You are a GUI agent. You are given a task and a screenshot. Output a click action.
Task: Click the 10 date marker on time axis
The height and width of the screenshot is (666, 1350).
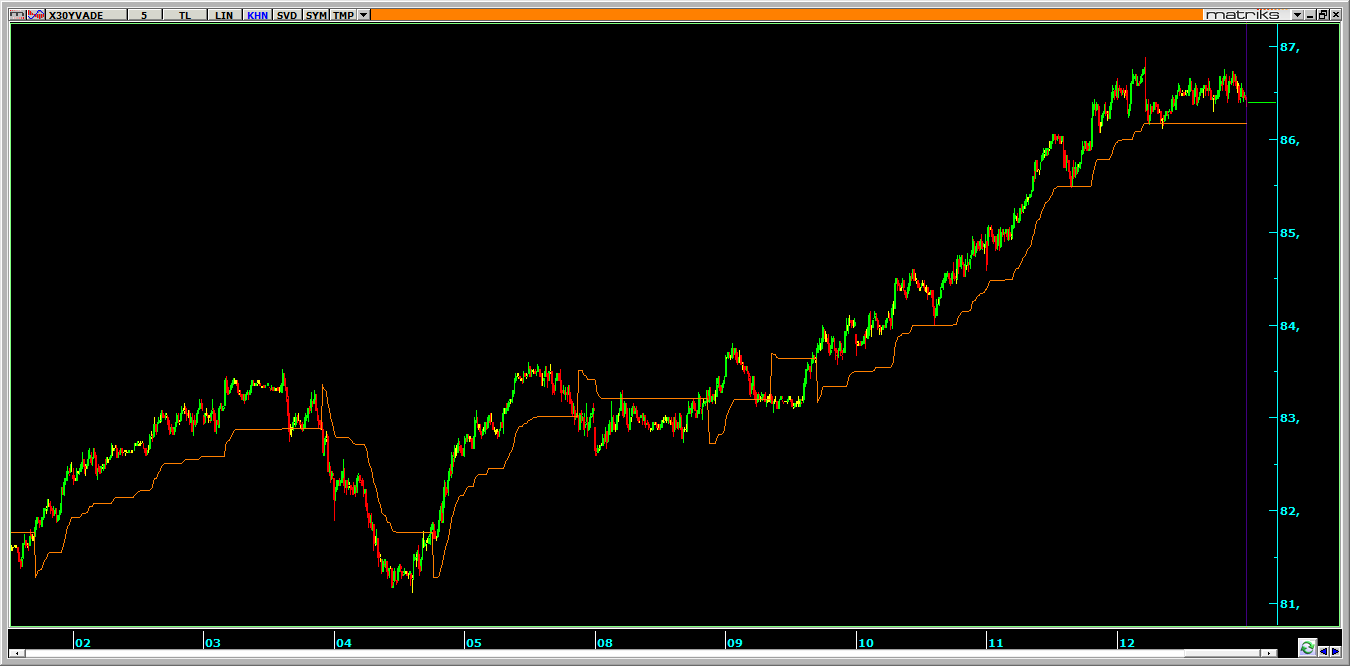coord(865,643)
